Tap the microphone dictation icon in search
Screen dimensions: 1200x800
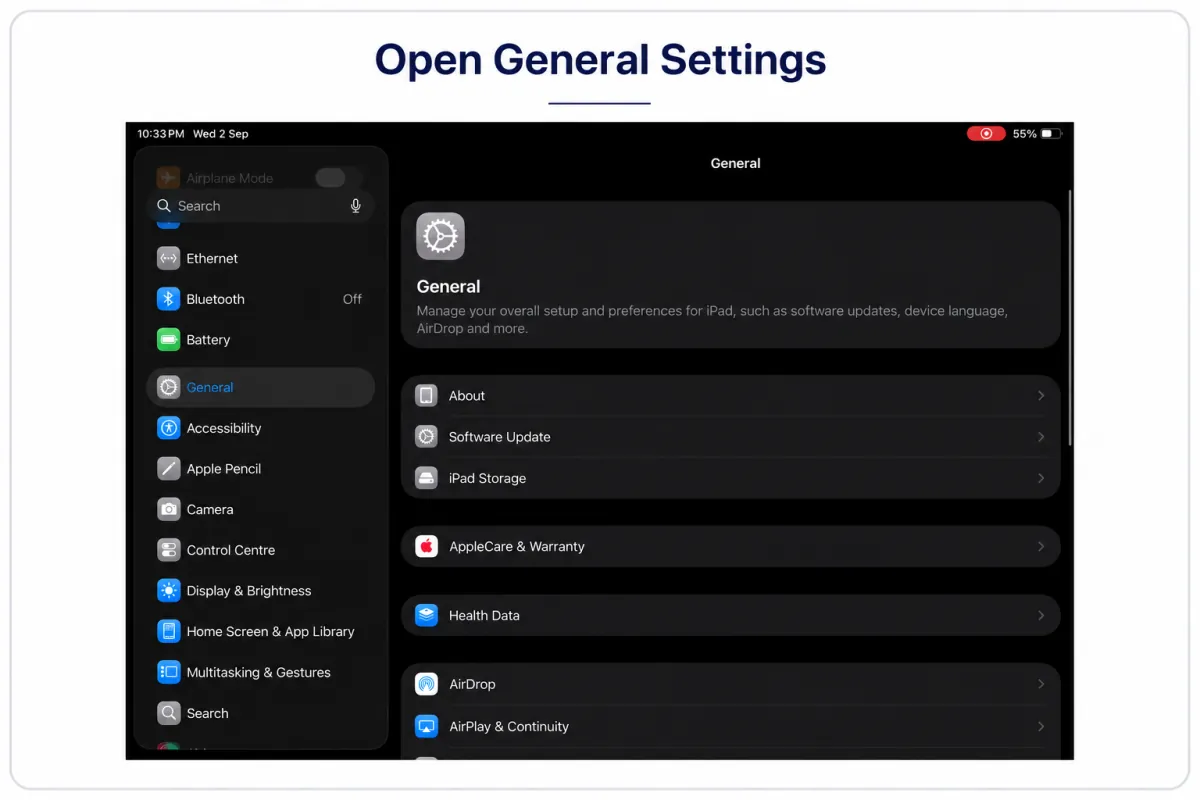point(355,206)
